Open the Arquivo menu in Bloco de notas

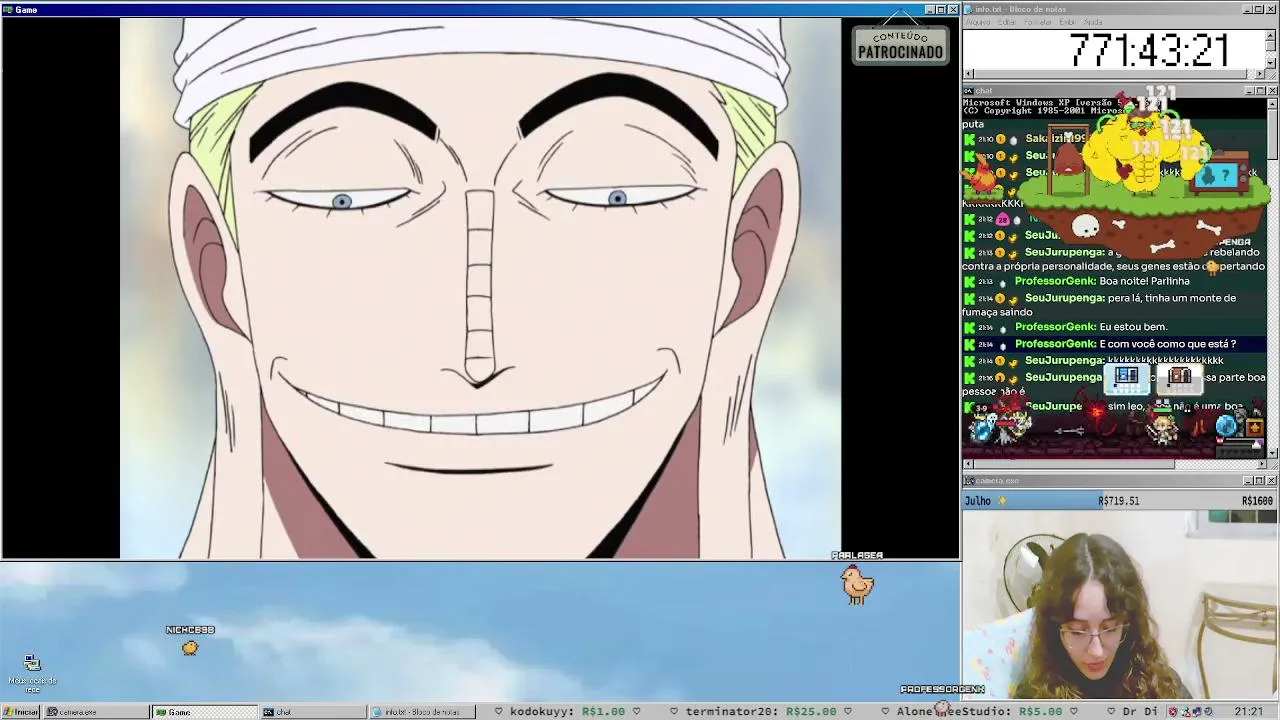tap(977, 22)
